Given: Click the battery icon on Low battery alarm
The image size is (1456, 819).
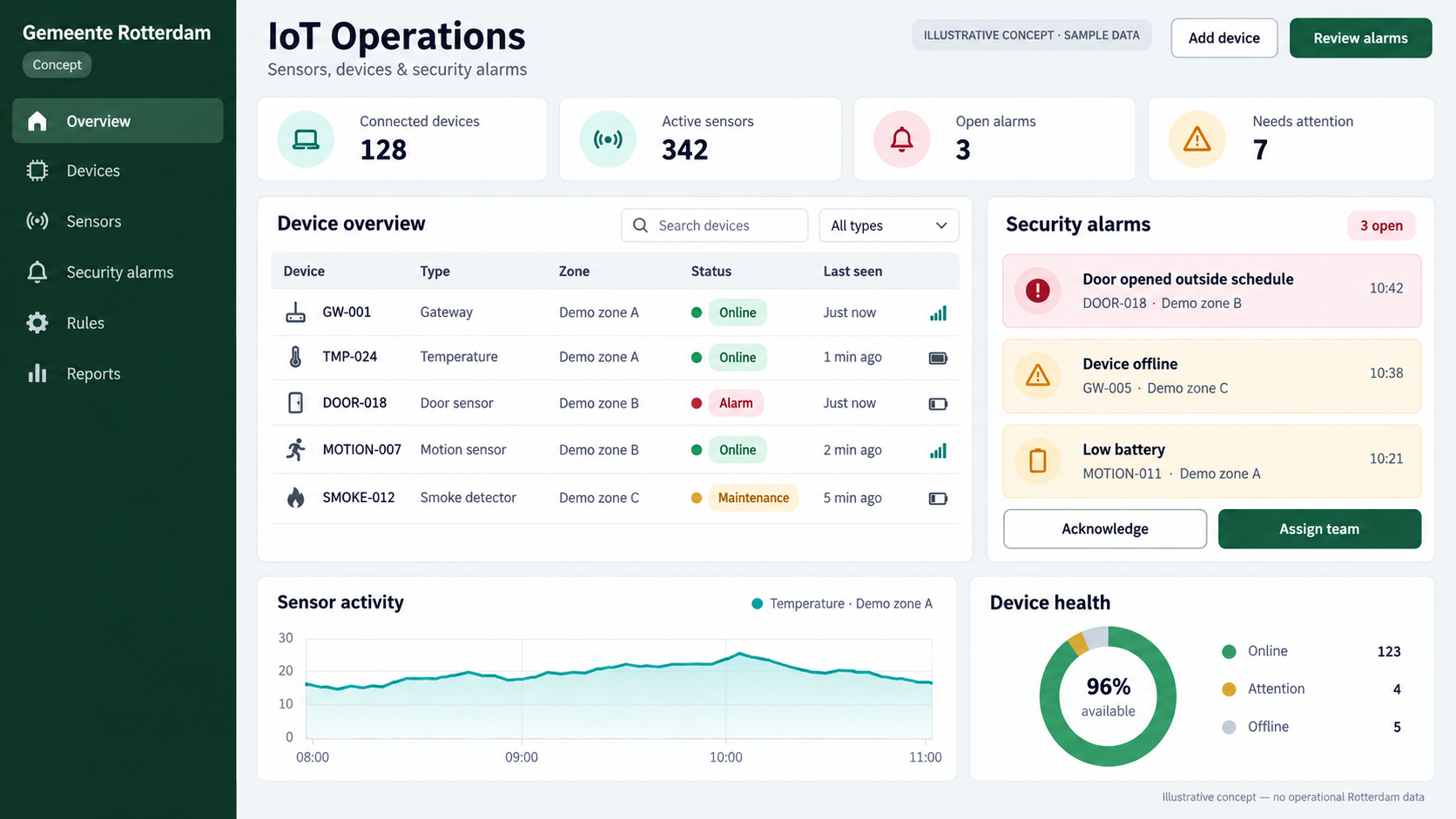Looking at the screenshot, I should point(1037,460).
